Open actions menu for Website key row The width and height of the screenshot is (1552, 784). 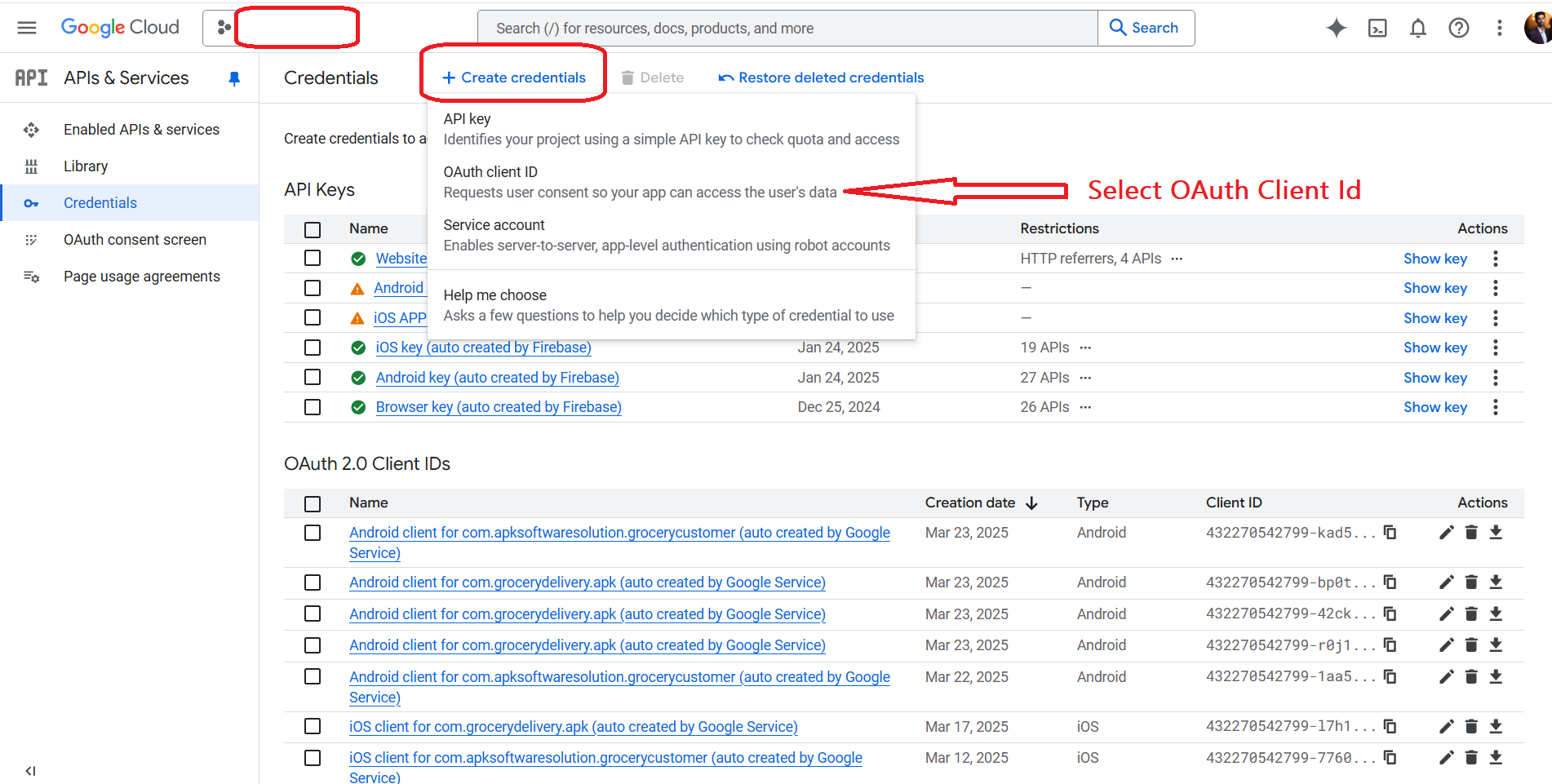click(x=1495, y=259)
